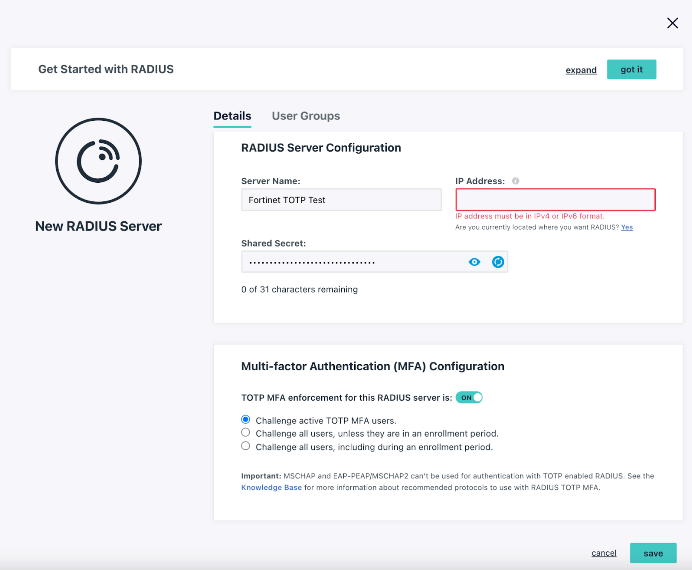Save the RADIUS server configuration
Screen dimensions: 692x570
point(653,553)
